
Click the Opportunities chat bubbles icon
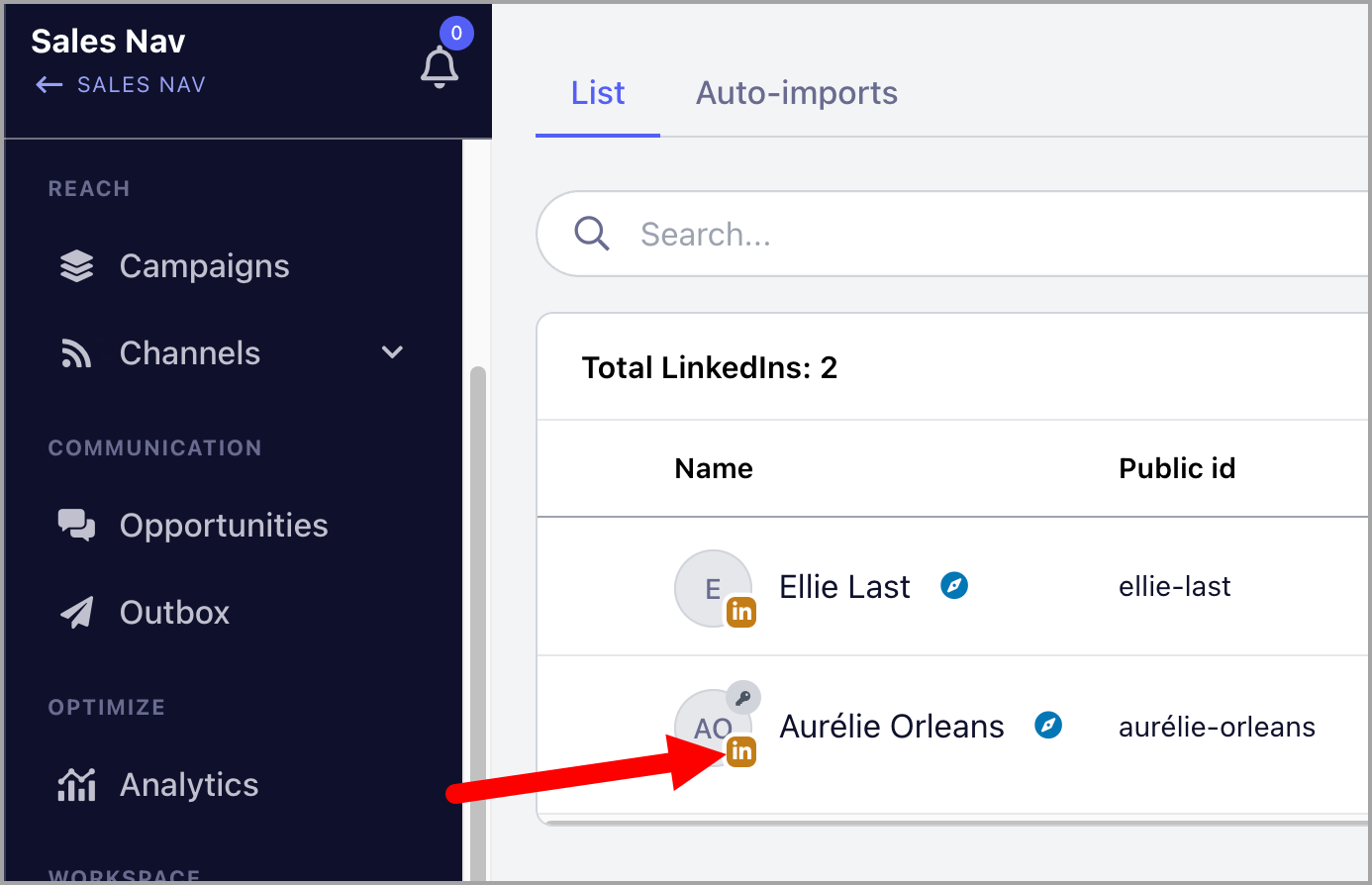pos(76,526)
